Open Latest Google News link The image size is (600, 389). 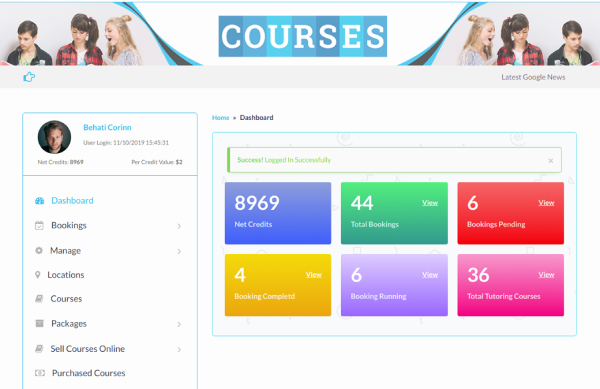(533, 77)
